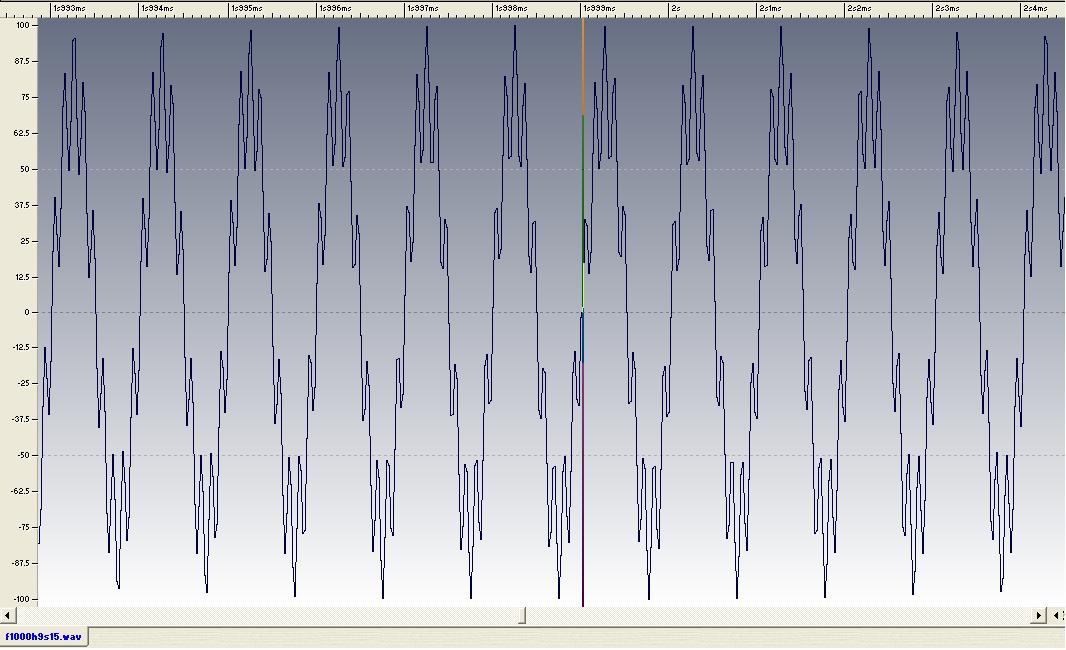This screenshot has width=1066, height=650.
Task: Click the -37.5 amplitude scale label
Action: click(20, 420)
